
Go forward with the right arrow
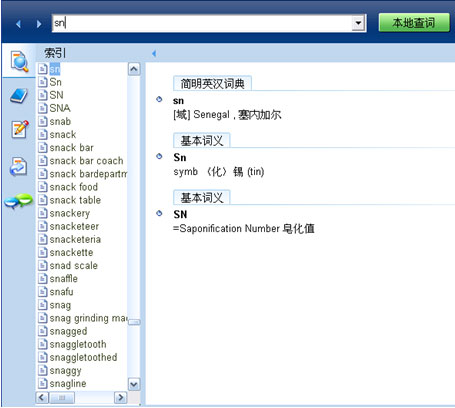click(39, 24)
